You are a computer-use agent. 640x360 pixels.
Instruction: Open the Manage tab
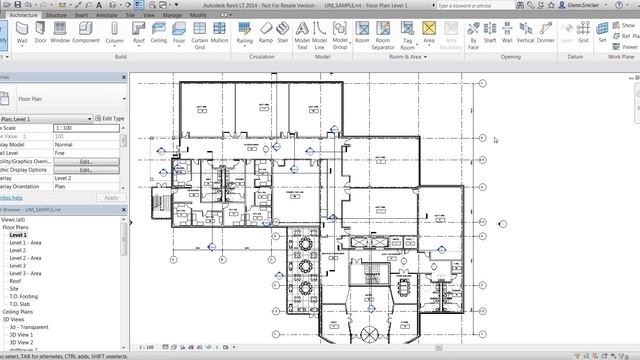(x=172, y=15)
